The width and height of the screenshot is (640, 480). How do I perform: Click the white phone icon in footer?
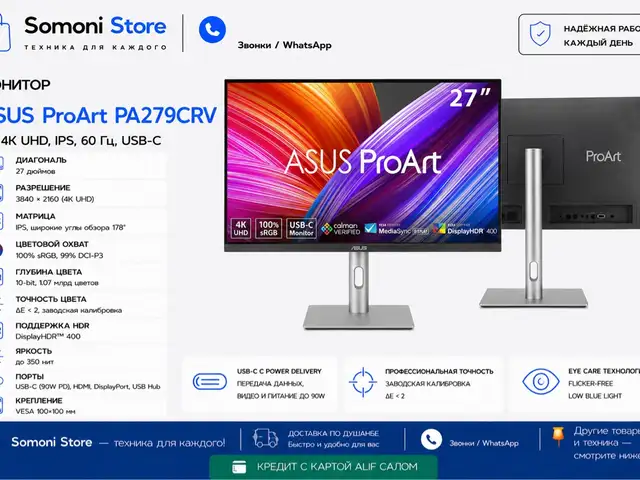[431, 439]
